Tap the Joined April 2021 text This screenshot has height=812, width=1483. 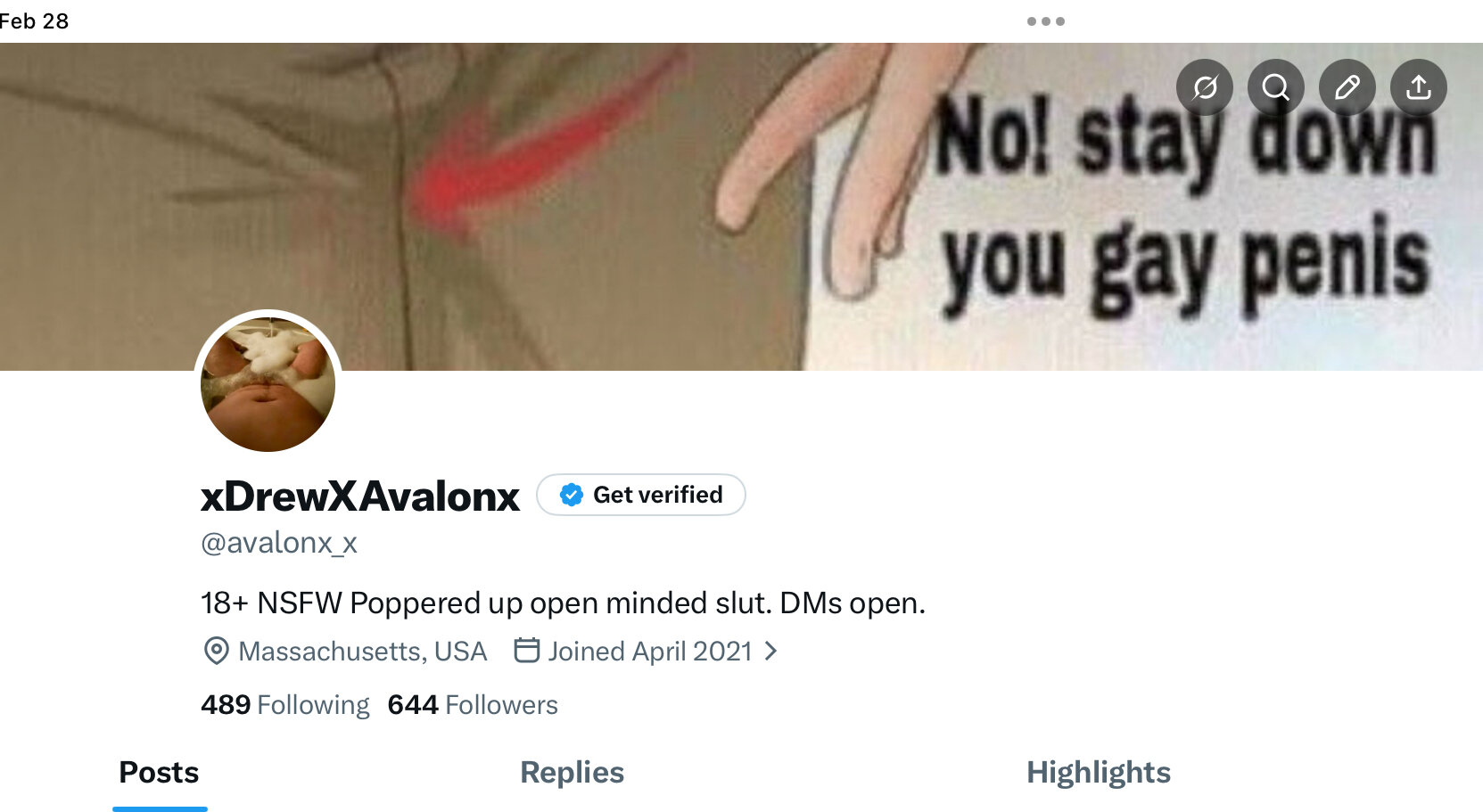[650, 652]
